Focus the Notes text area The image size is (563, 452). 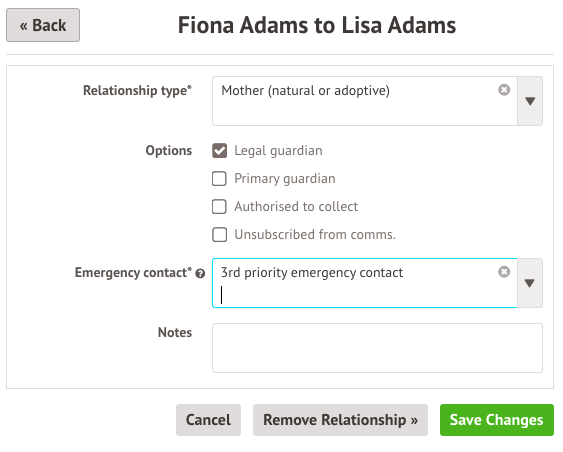point(377,348)
